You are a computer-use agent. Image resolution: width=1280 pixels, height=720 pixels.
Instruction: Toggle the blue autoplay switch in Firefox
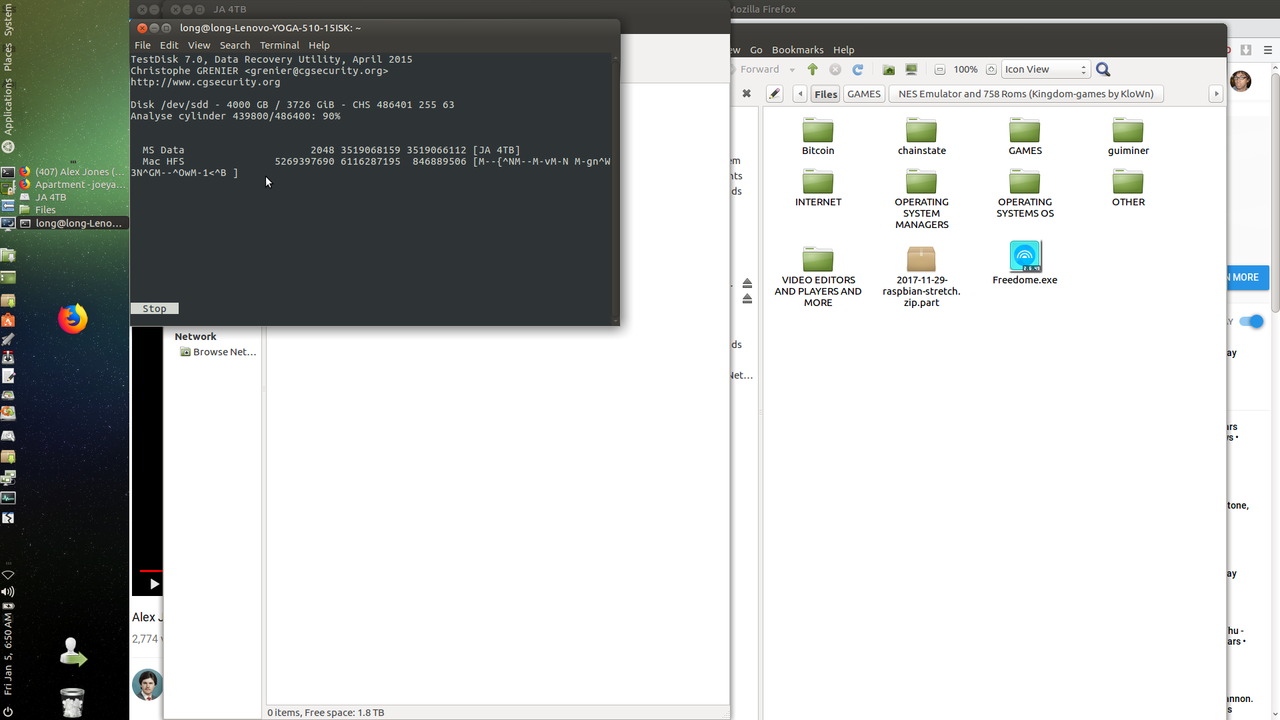[1251, 321]
